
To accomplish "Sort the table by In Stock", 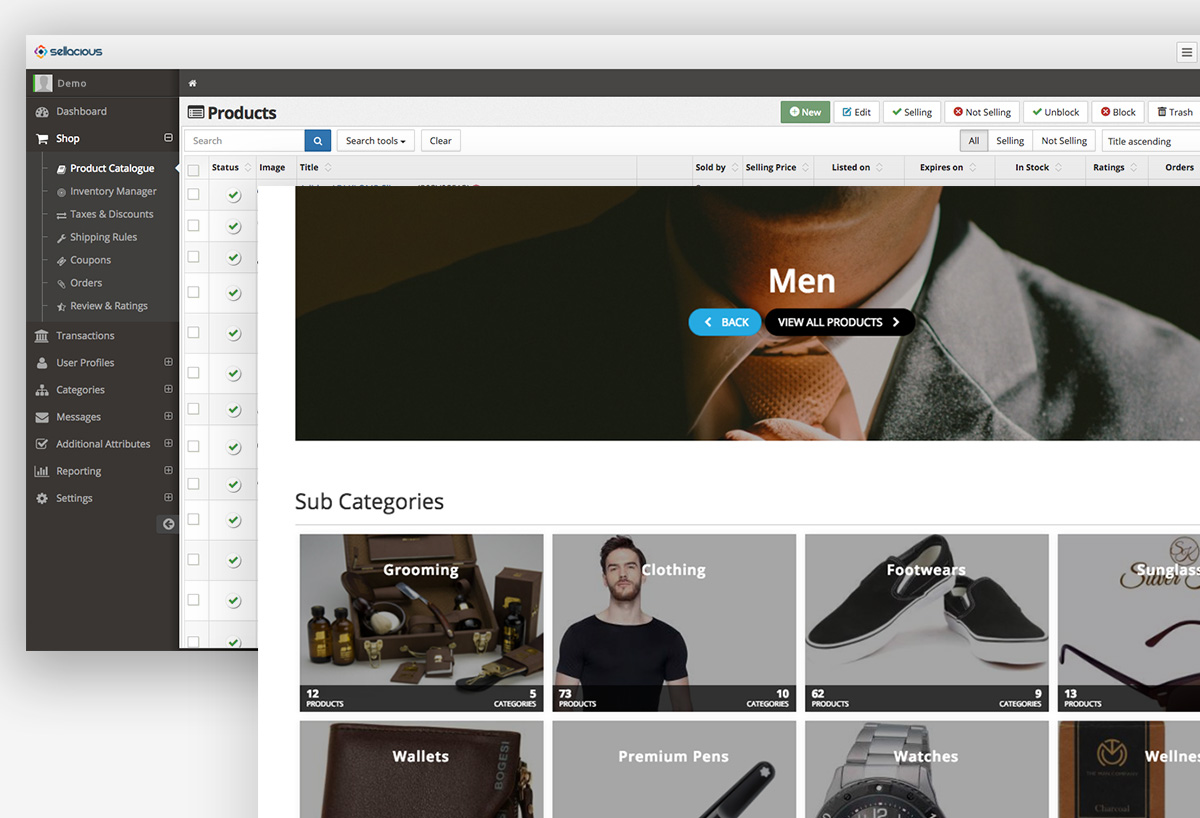I will 1040,168.
